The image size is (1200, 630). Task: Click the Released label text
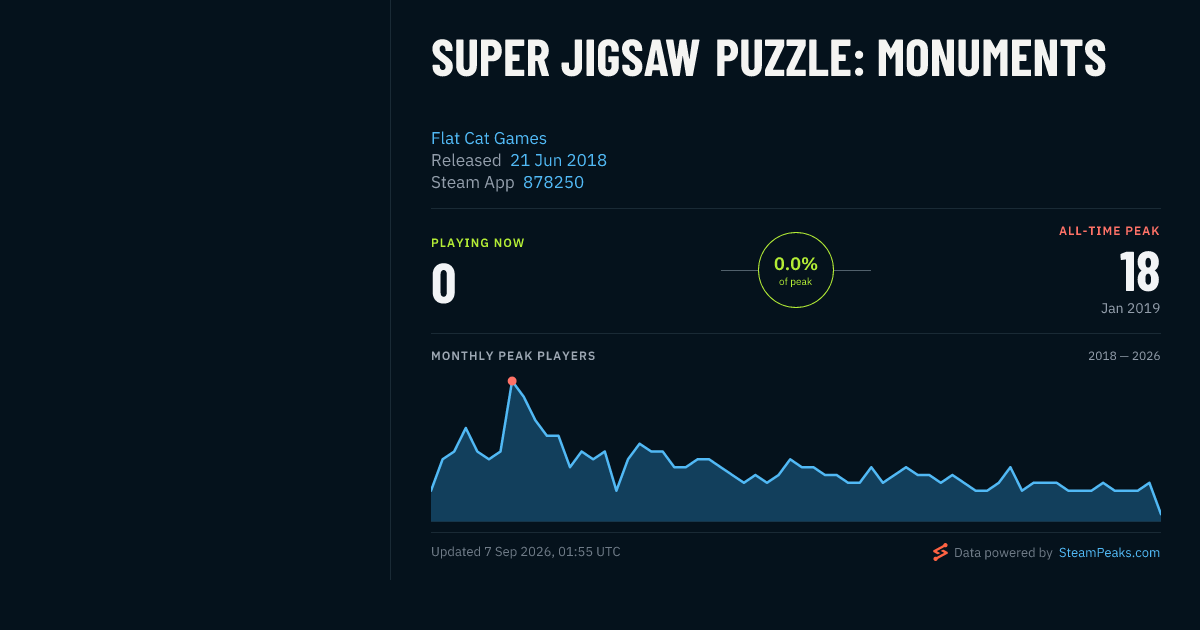click(x=466, y=160)
